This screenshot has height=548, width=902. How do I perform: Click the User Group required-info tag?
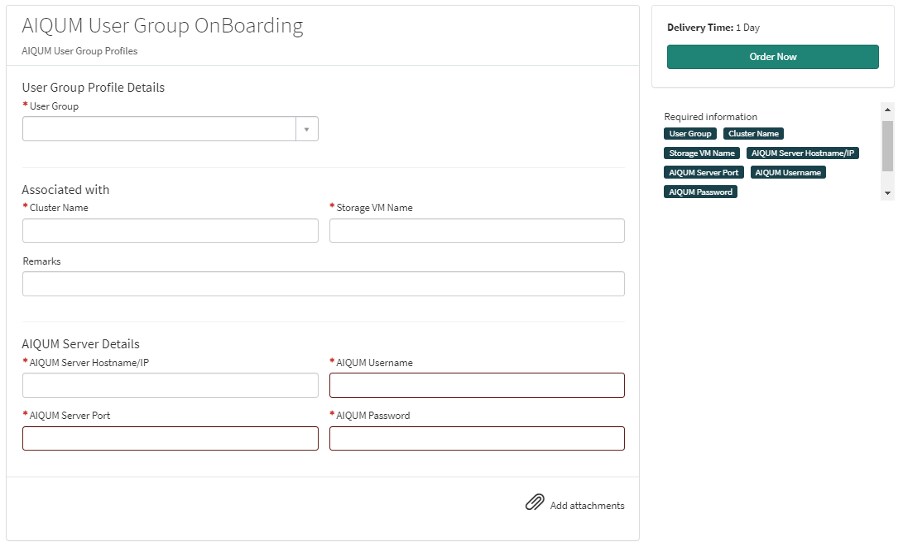point(690,134)
